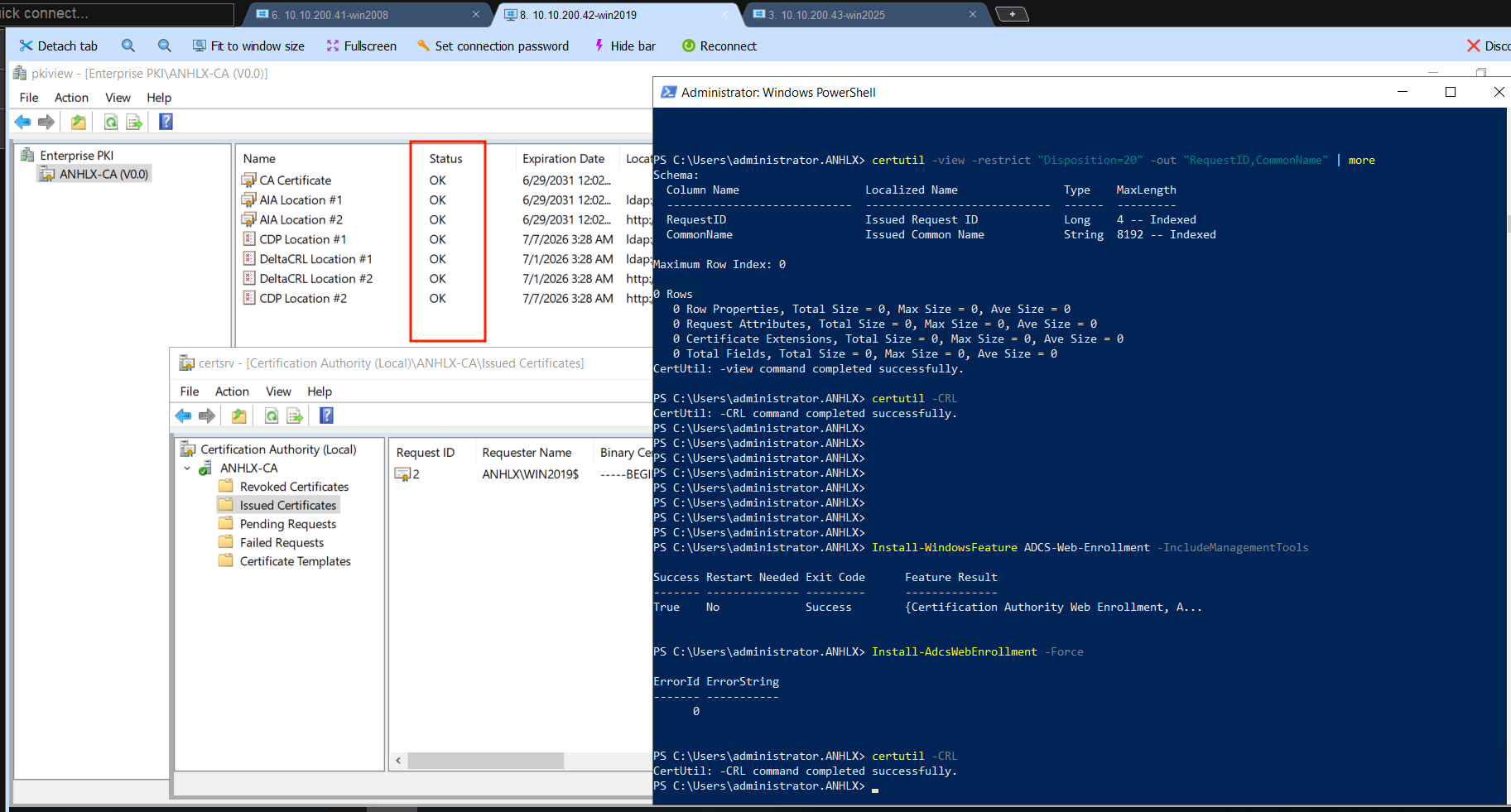Click the pkiview Help toolbar icon
Viewport: 1511px width, 812px height.
[166, 123]
